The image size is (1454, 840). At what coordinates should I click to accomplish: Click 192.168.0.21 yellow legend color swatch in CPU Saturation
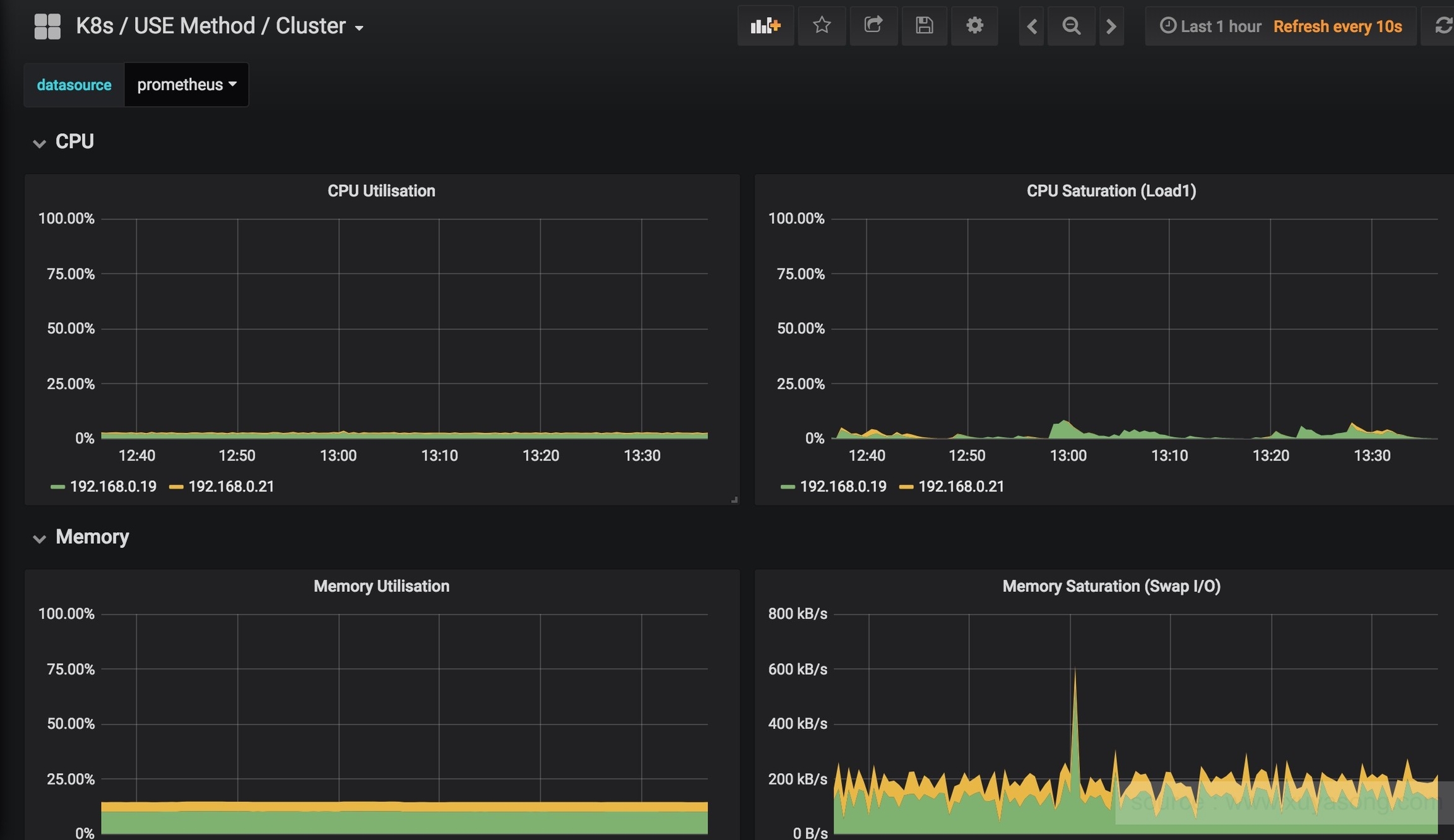coord(906,487)
